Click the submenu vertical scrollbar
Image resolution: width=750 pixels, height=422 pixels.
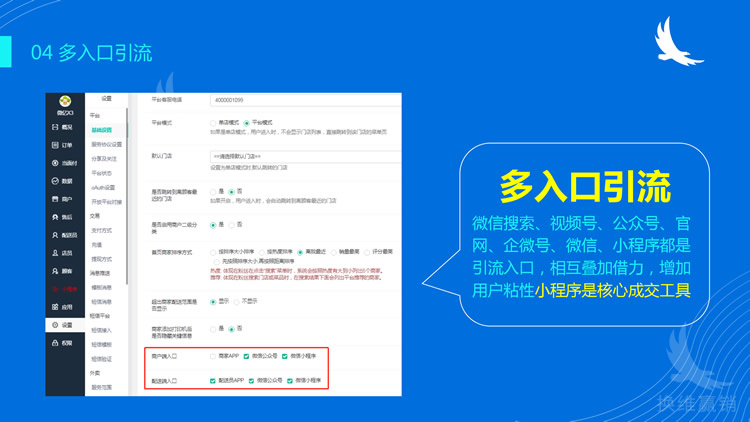tap(127, 196)
